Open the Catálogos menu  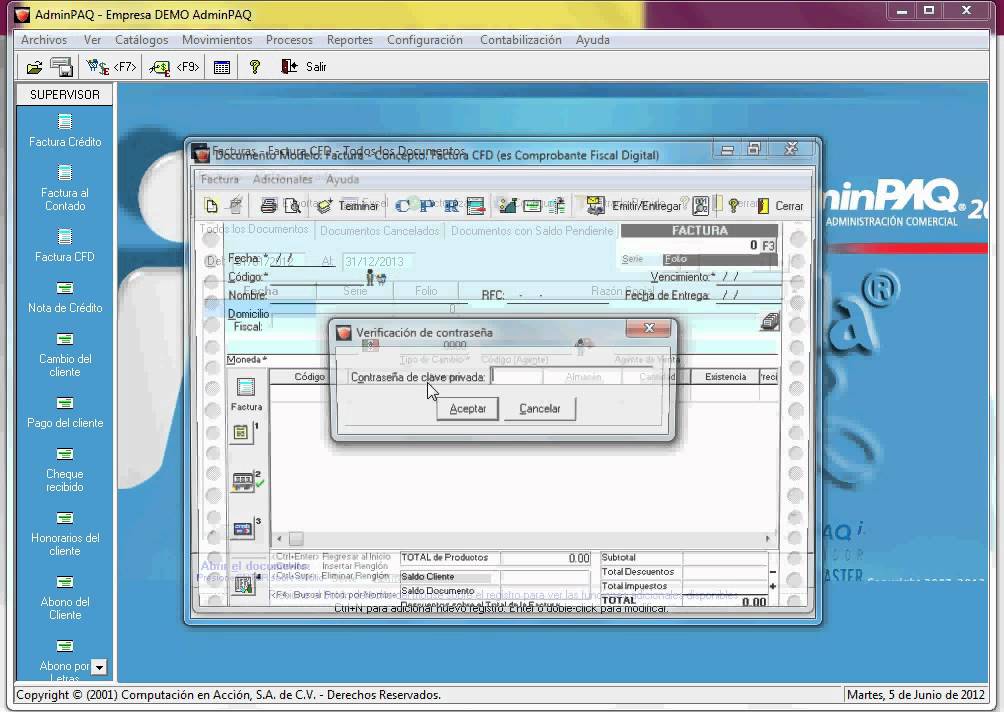[142, 40]
